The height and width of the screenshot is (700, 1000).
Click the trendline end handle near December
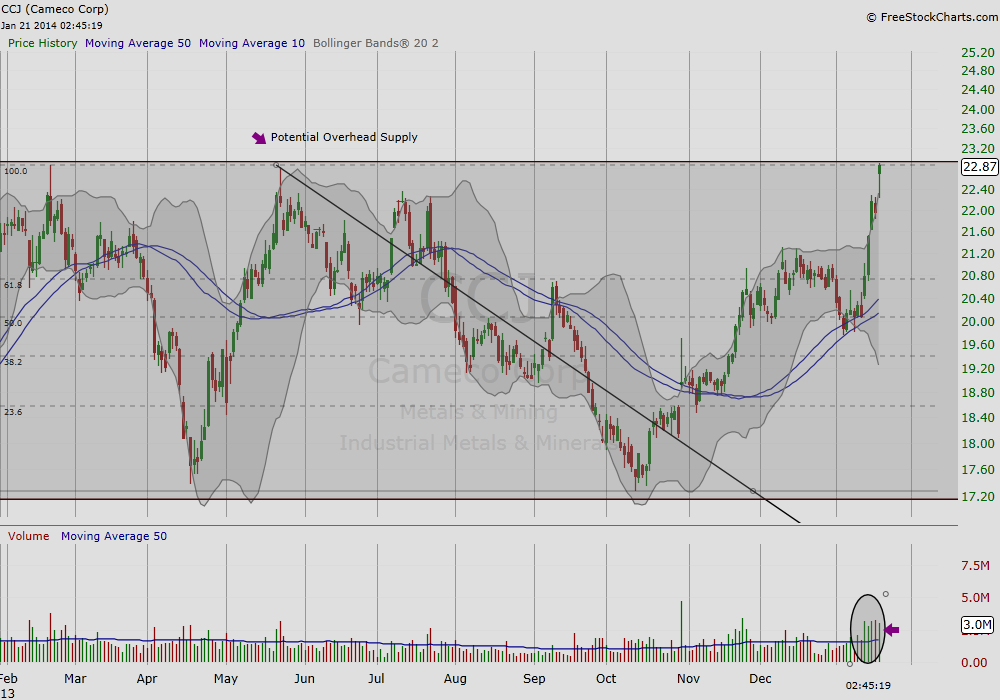point(753,491)
